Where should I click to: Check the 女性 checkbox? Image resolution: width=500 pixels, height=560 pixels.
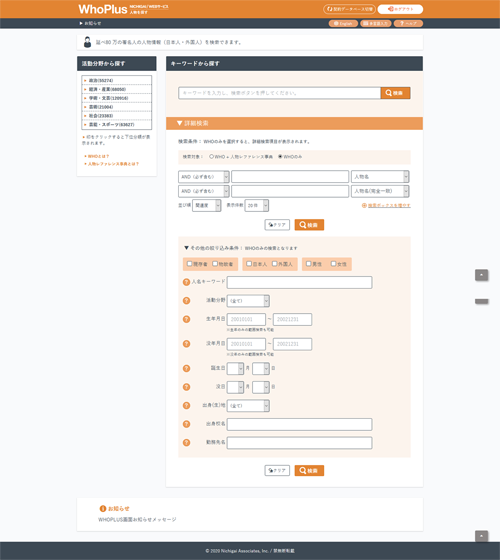(333, 264)
